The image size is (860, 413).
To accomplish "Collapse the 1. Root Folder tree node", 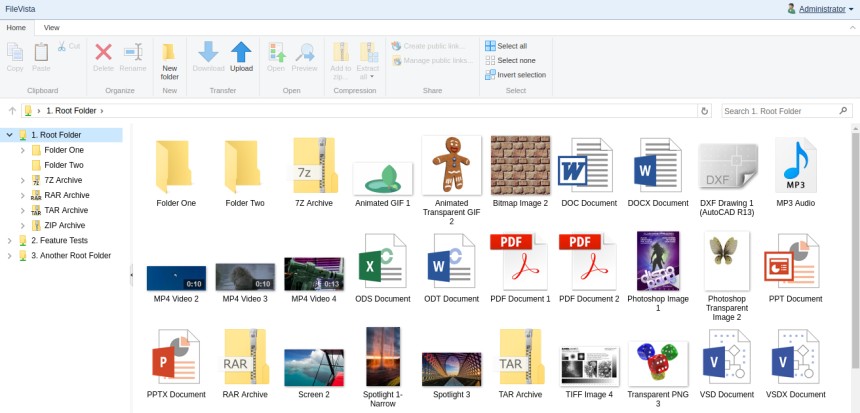I will (x=10, y=135).
